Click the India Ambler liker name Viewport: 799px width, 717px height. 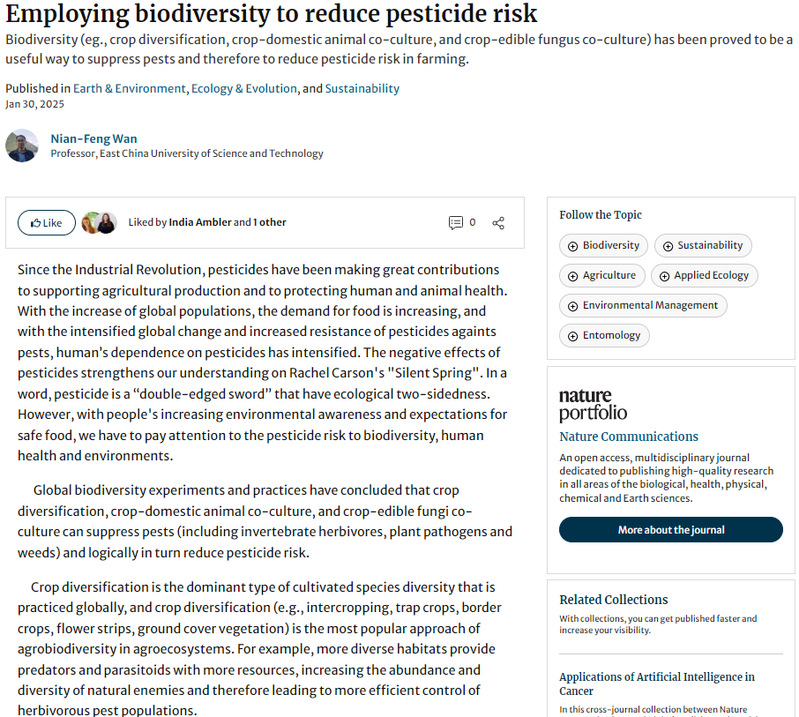click(199, 222)
